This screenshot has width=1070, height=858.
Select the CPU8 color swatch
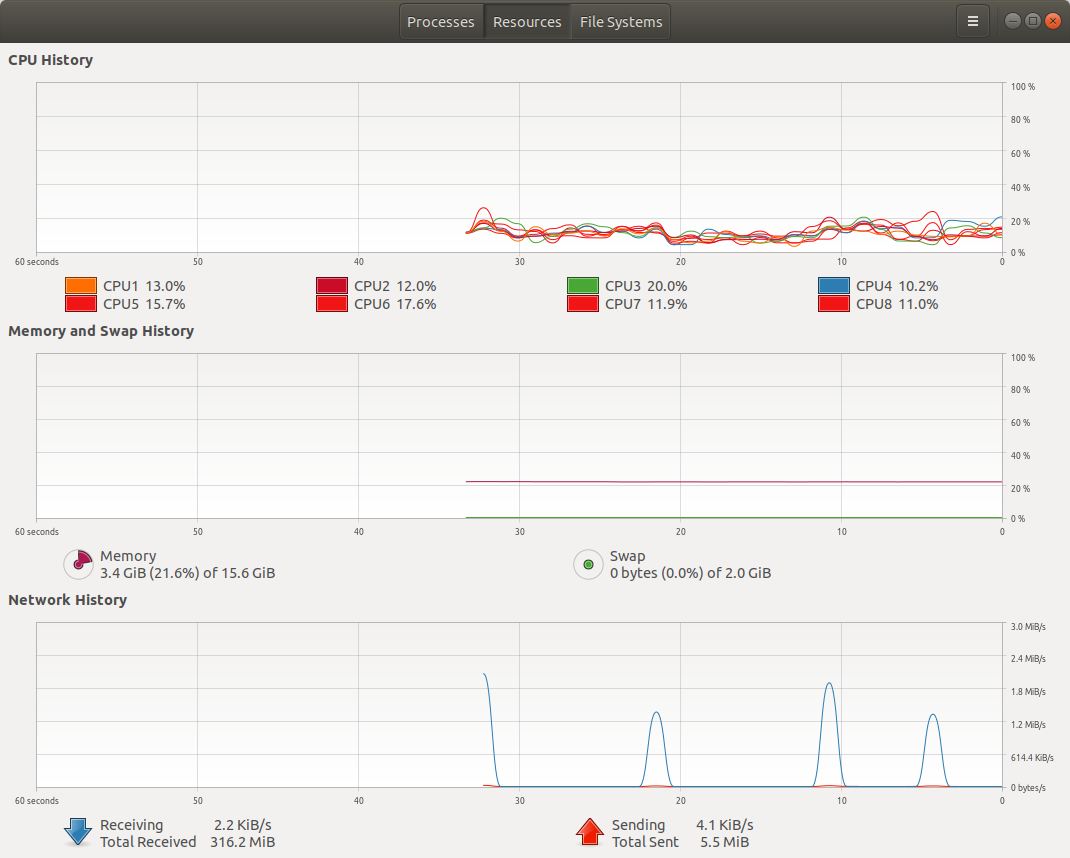pos(834,304)
